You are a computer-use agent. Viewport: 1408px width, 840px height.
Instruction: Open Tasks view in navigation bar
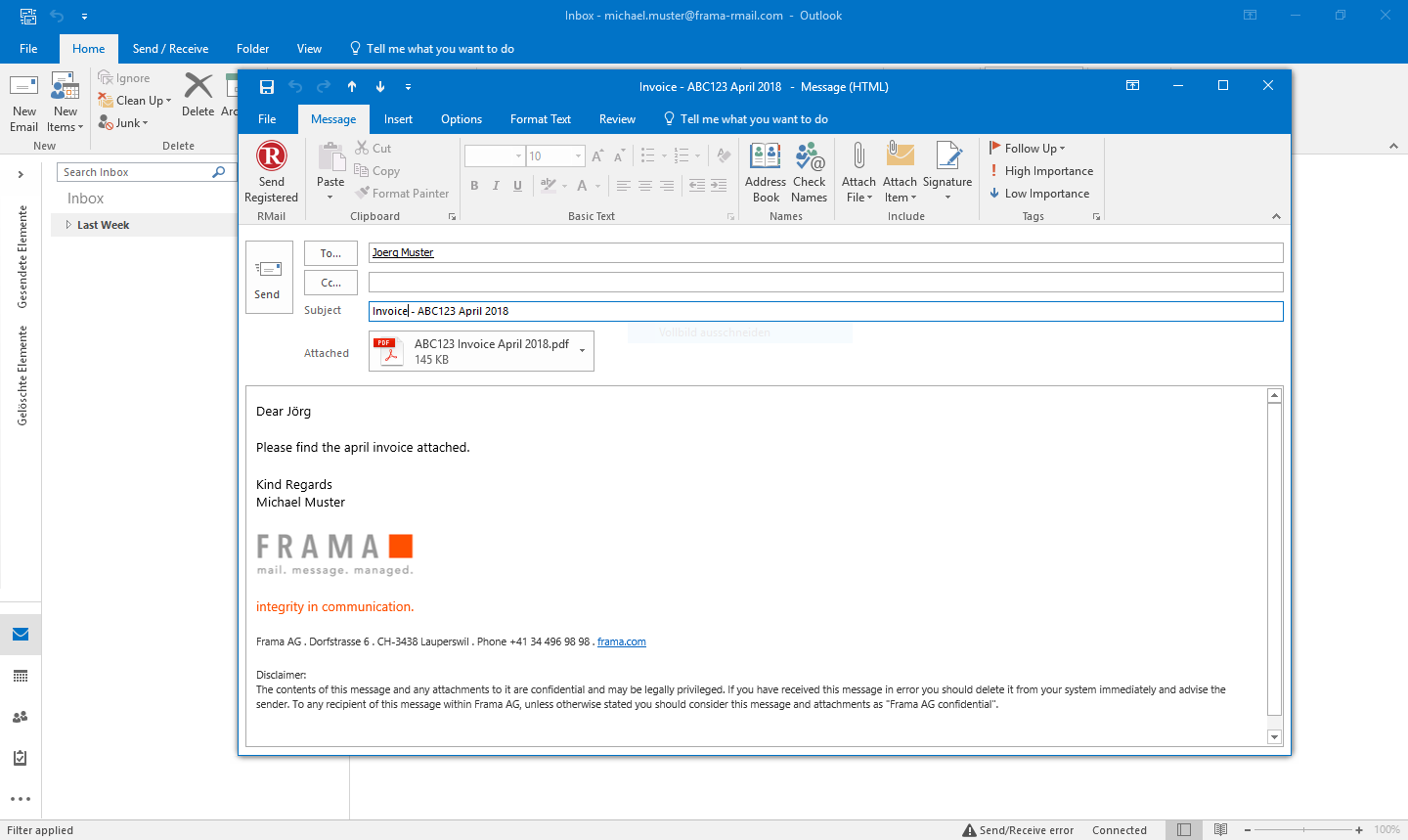pos(21,758)
